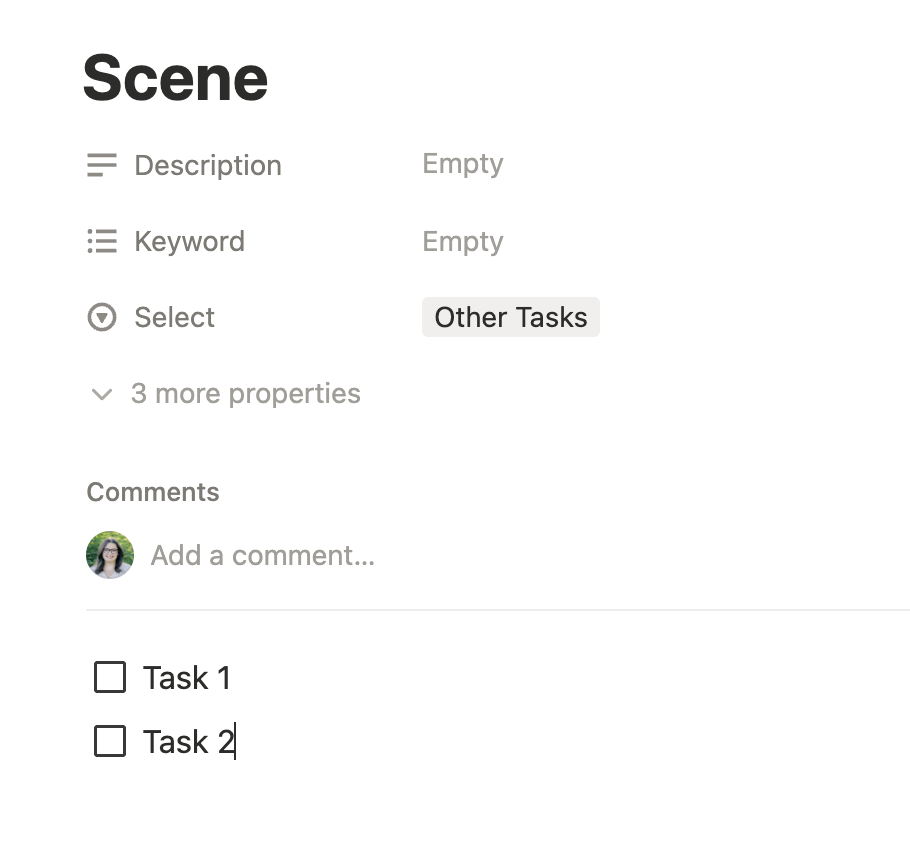Image resolution: width=910 pixels, height=852 pixels.
Task: Open the Keyword property name
Action: (189, 241)
